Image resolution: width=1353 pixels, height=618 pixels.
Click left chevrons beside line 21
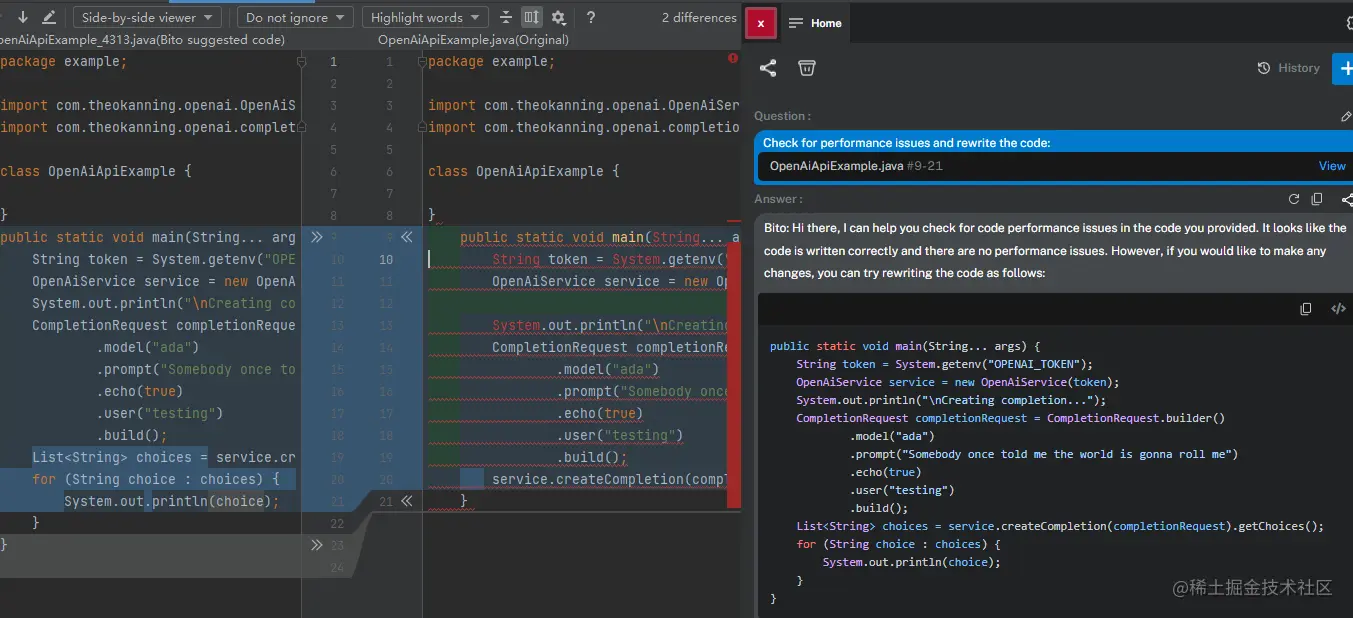[x=406, y=501]
